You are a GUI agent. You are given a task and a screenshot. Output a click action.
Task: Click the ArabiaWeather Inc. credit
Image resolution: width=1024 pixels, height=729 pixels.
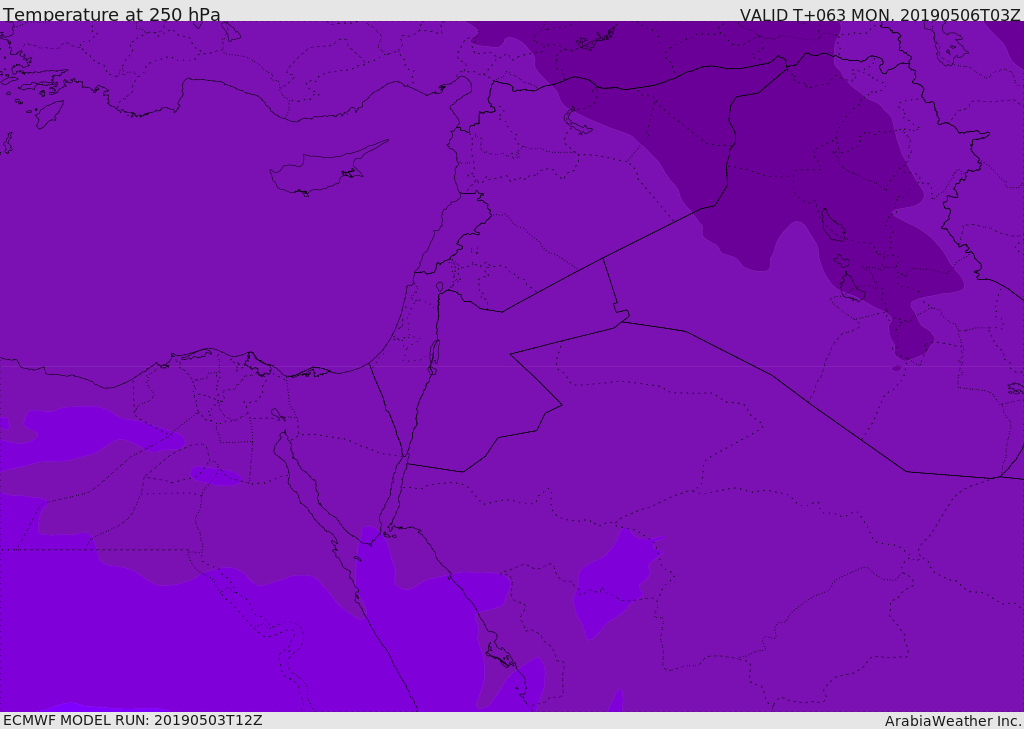pos(953,720)
